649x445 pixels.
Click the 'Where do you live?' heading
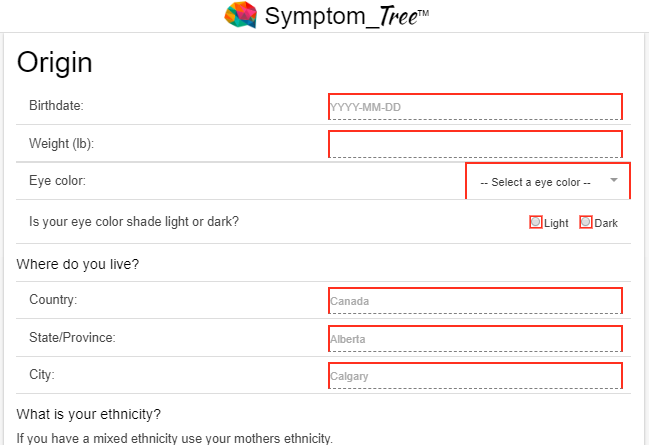[78, 265]
